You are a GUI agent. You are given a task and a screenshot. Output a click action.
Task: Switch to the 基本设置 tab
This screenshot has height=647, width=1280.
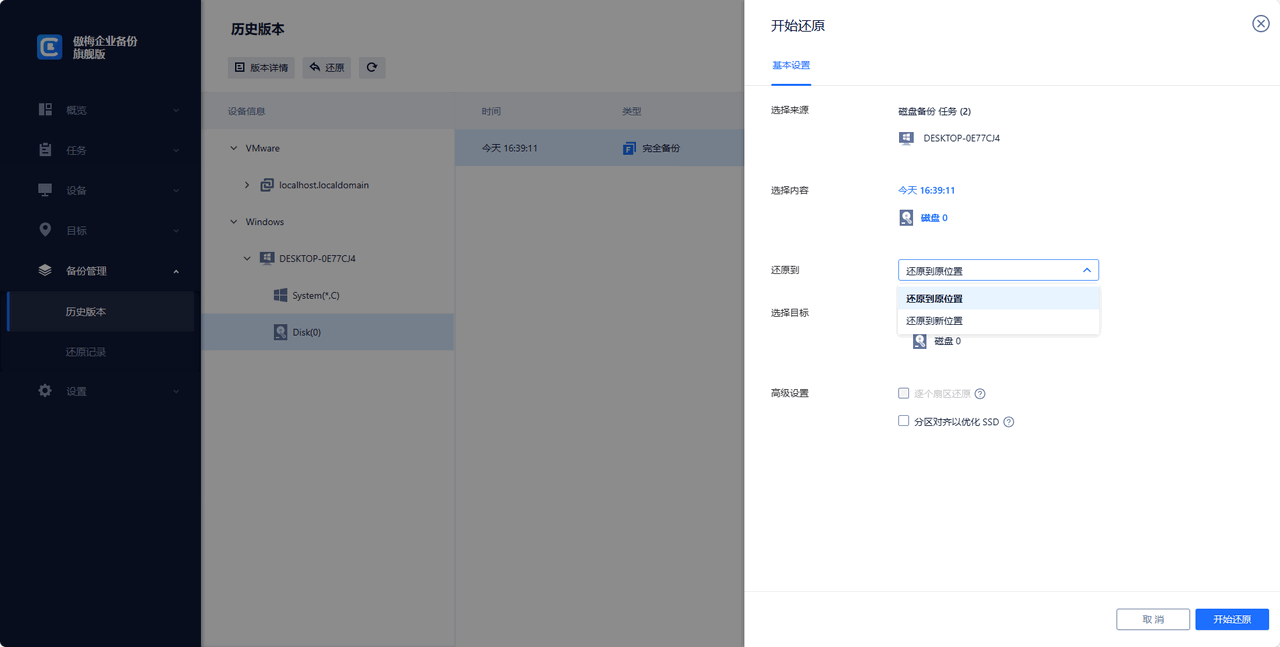790,65
